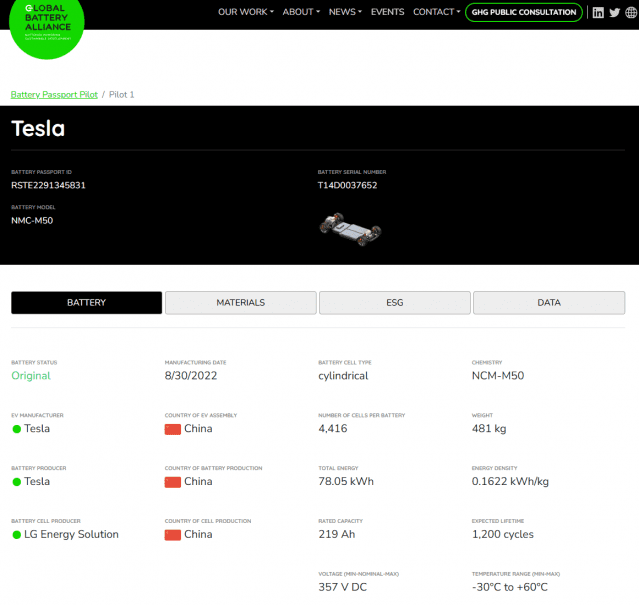Click the EV chassis battery thumbnail image

[x=350, y=229]
